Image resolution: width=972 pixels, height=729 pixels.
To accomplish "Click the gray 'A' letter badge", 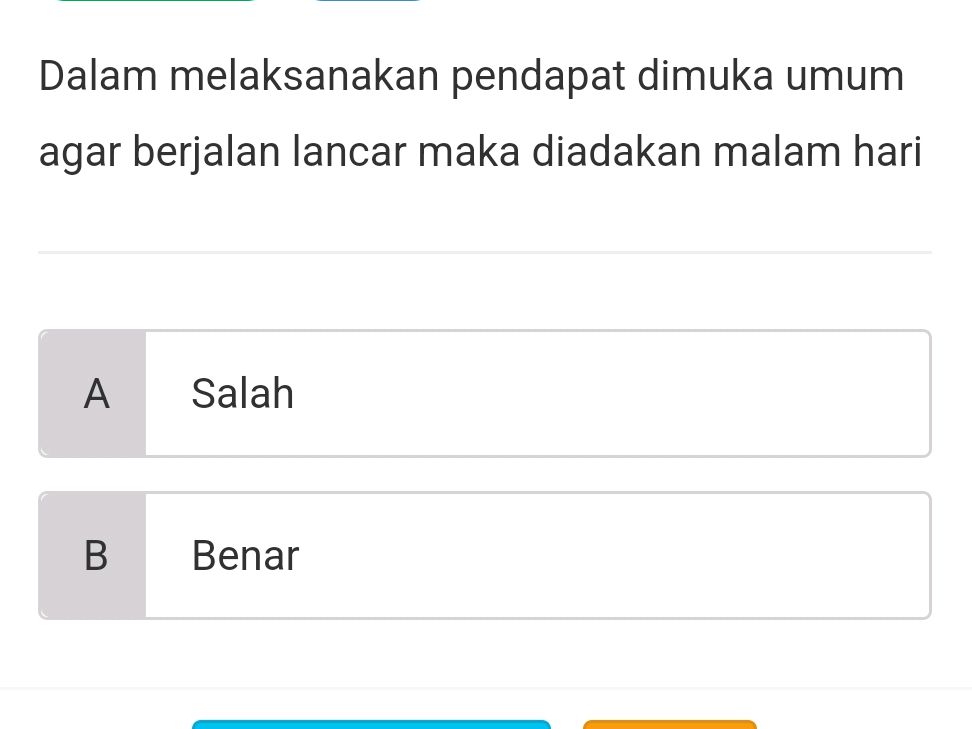I will (x=95, y=393).
